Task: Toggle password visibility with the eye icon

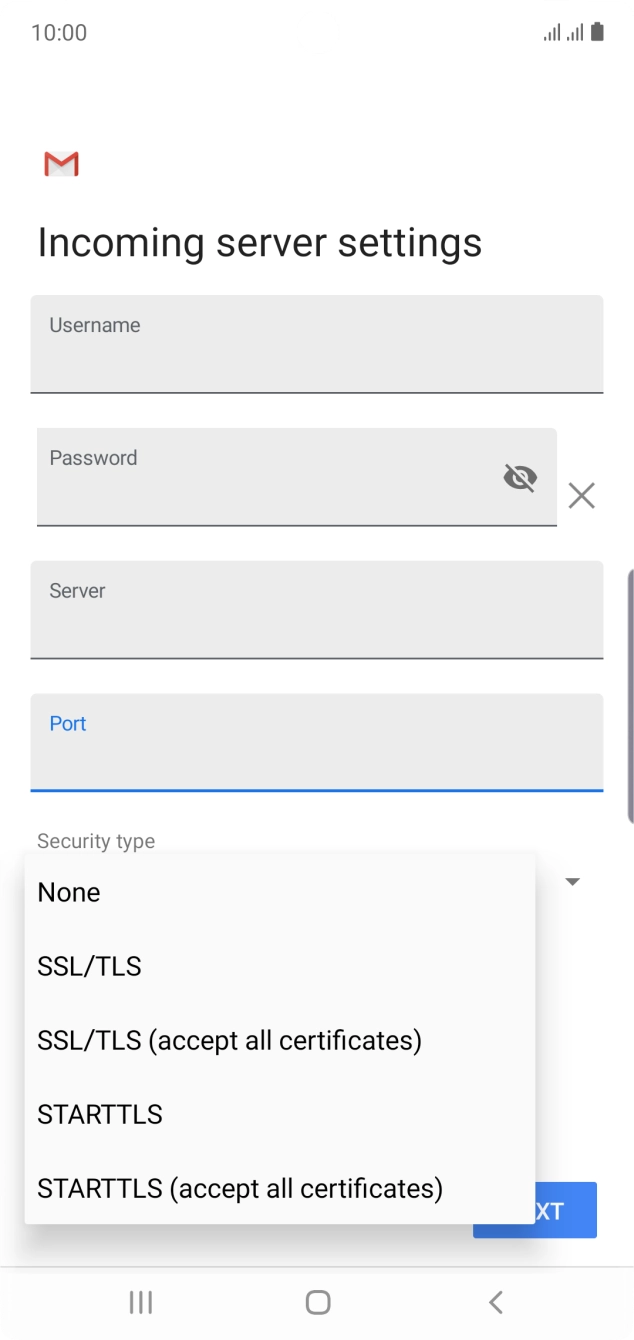Action: 520,477
